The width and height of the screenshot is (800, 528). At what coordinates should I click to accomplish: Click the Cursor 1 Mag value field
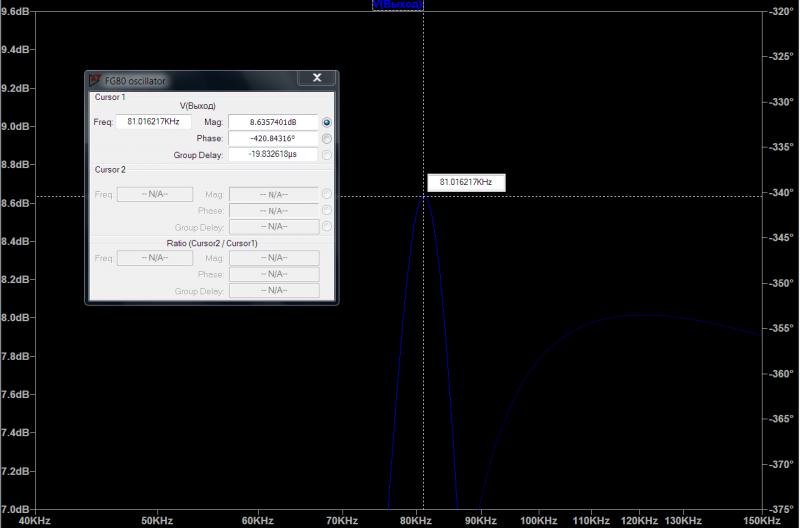point(273,122)
